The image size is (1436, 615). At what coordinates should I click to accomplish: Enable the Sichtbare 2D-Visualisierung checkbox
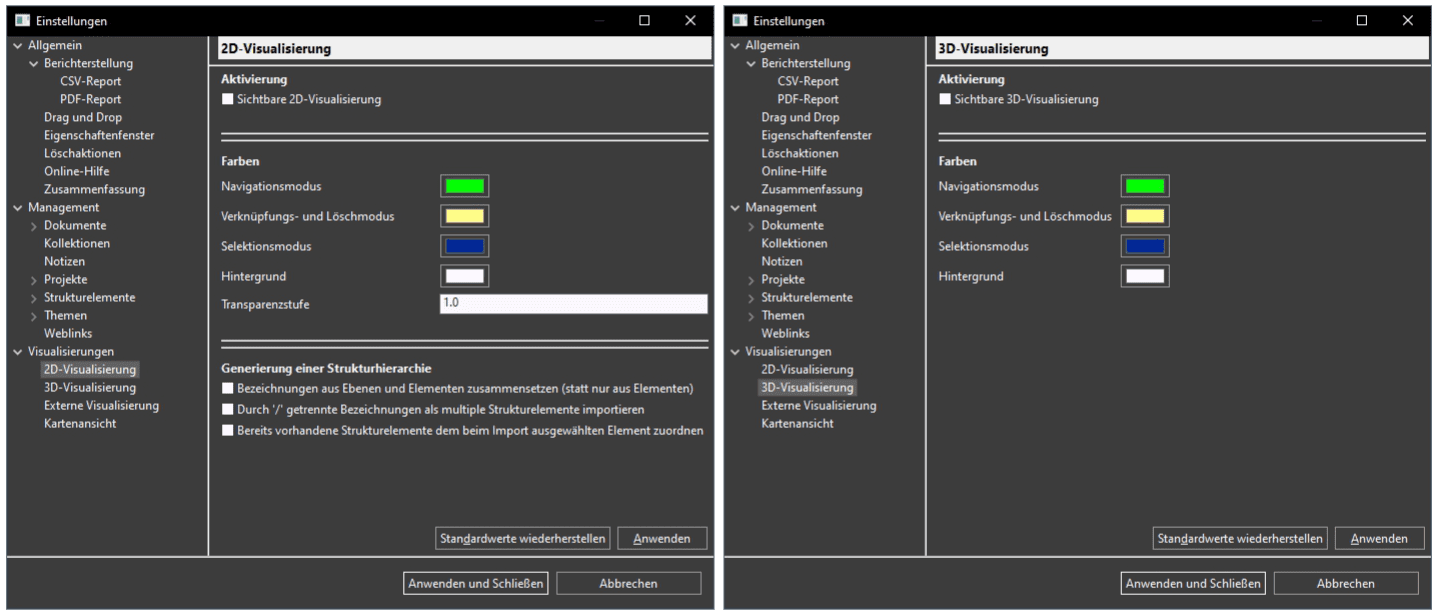(228, 100)
